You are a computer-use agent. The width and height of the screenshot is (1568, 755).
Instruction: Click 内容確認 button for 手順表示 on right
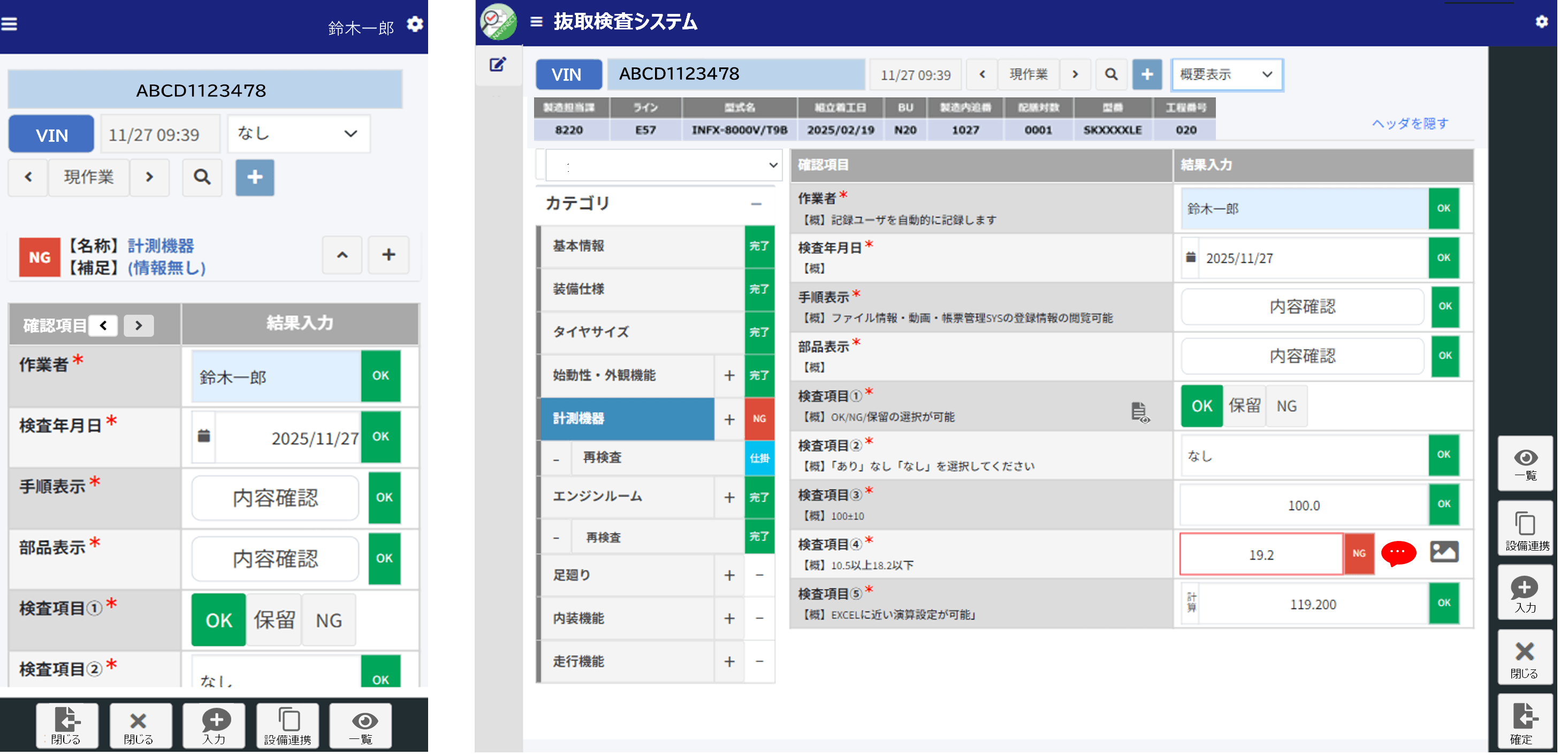(1301, 307)
